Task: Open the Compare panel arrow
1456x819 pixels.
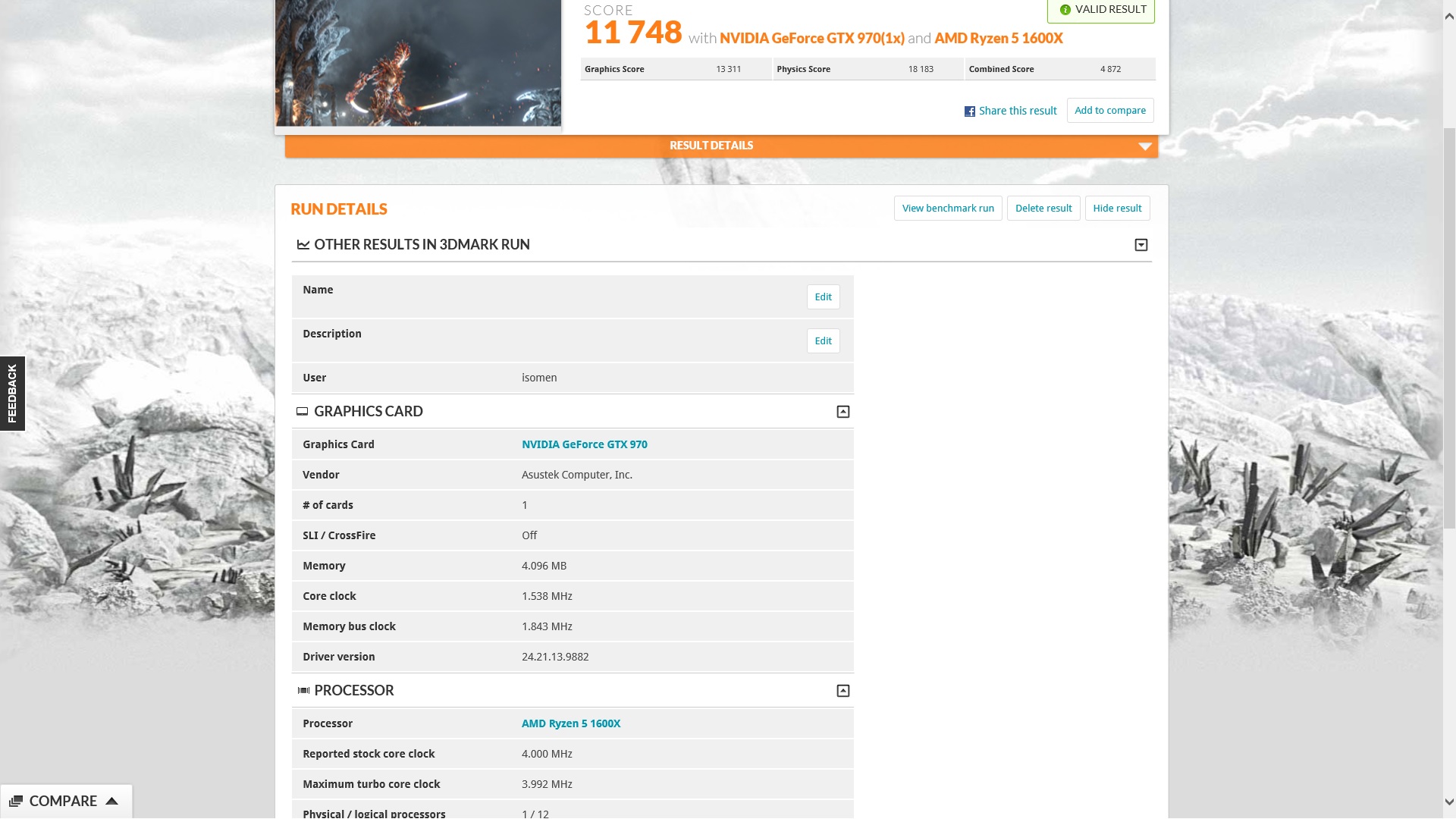Action: coord(111,801)
